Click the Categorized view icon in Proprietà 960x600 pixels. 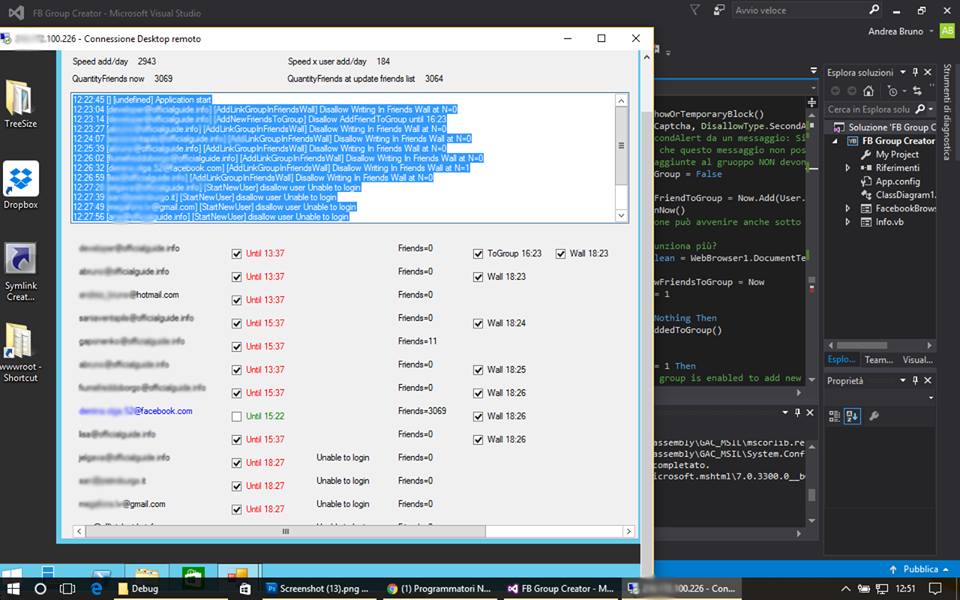point(834,416)
